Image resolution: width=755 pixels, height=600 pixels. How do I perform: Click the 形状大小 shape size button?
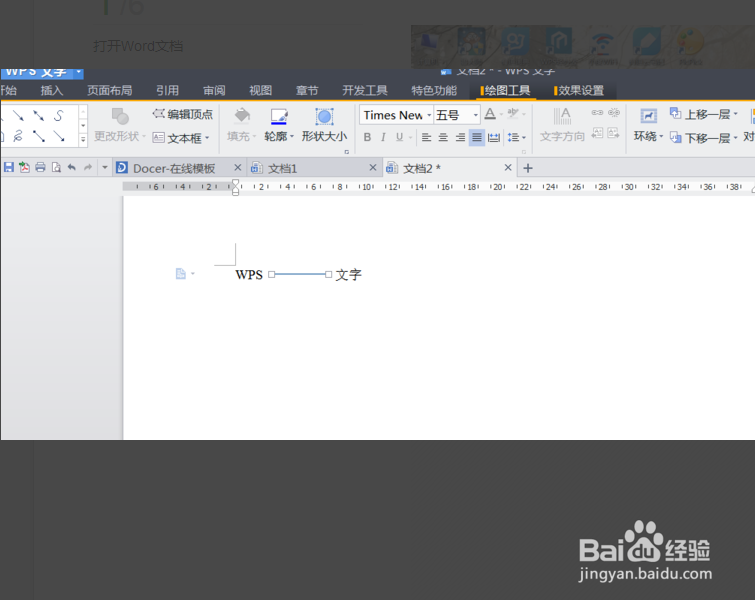click(325, 125)
